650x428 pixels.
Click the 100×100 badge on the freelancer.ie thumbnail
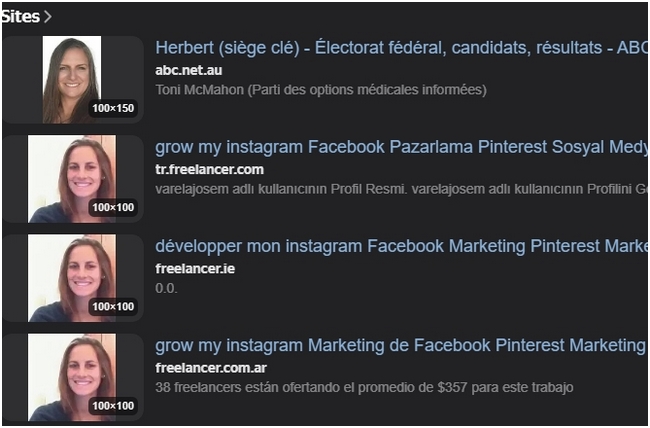[113, 306]
